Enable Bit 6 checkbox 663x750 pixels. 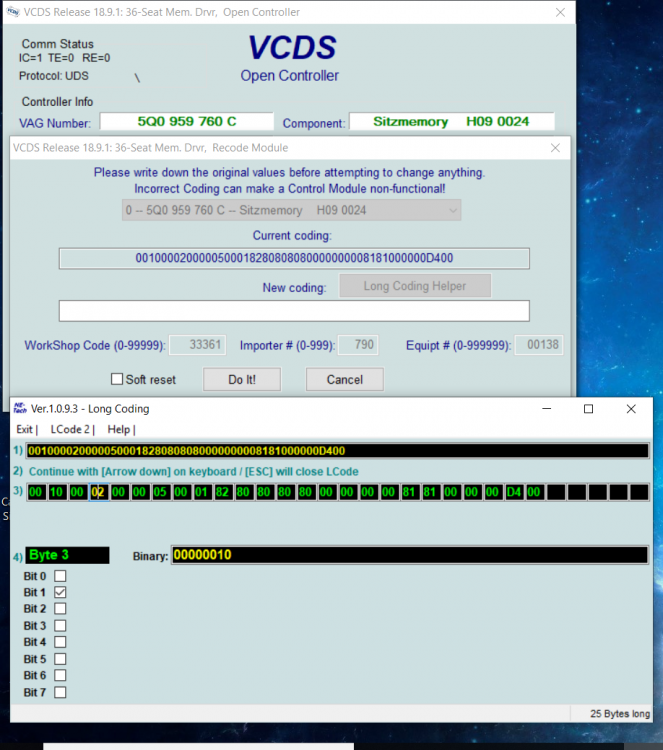tap(60, 675)
